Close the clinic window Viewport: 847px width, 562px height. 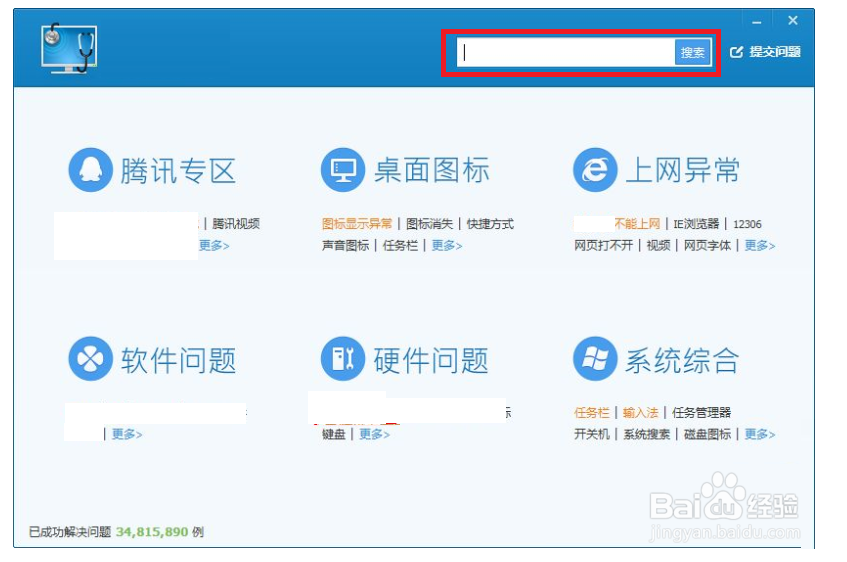792,21
